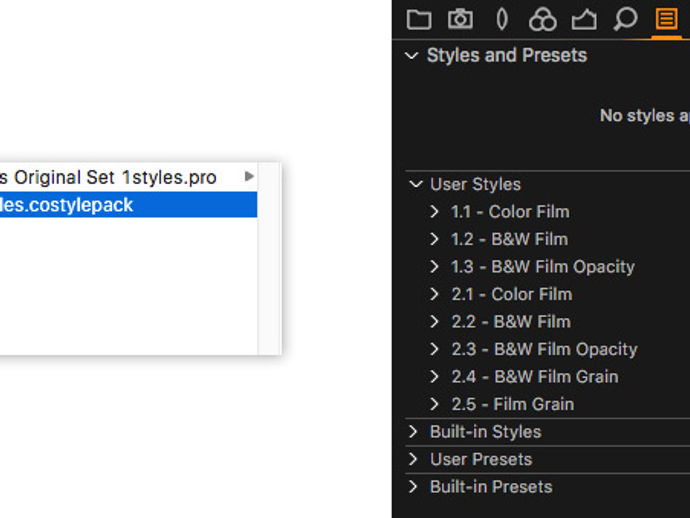The height and width of the screenshot is (518, 690).
Task: Select the highlighted .costylepack file entry
Action: tap(128, 205)
